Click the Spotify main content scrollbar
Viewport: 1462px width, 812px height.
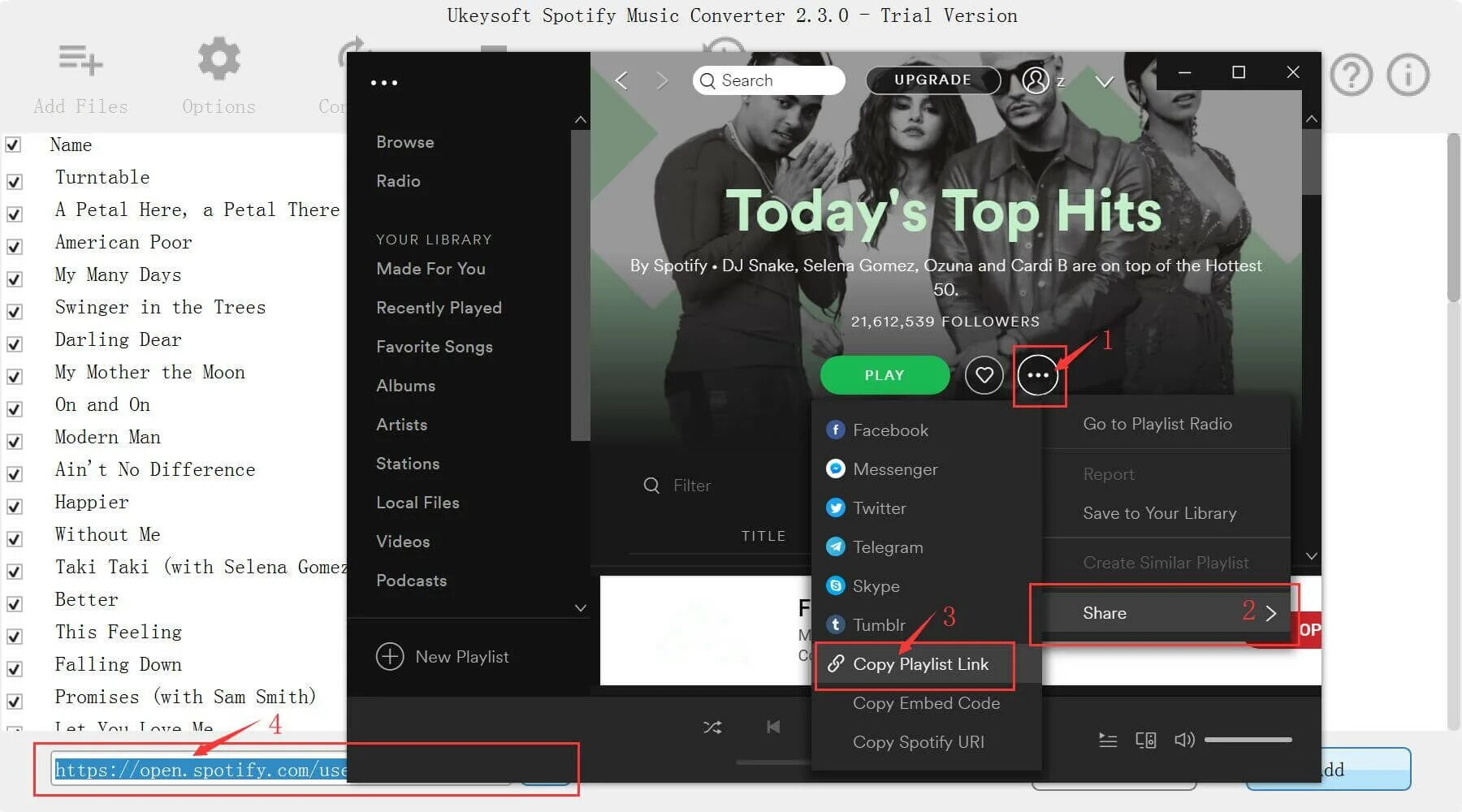point(1312,162)
